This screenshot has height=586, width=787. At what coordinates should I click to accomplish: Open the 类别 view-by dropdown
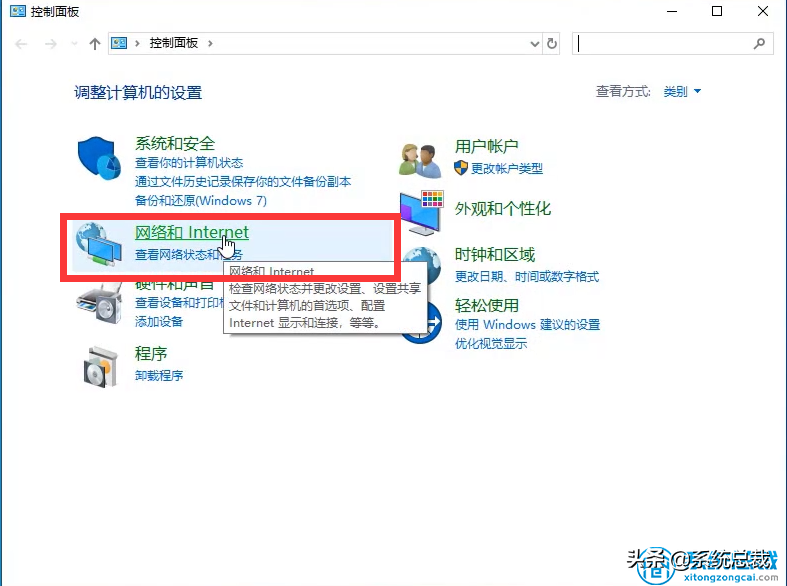[x=682, y=92]
